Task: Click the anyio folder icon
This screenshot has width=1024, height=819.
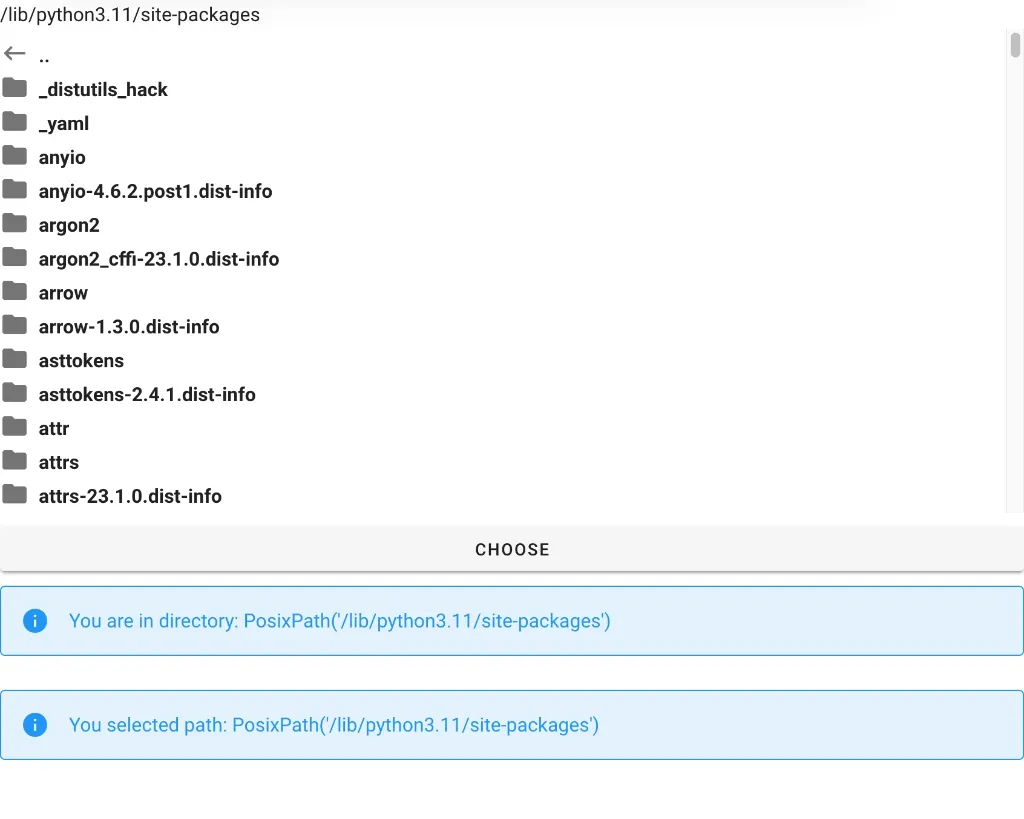Action: (x=14, y=156)
